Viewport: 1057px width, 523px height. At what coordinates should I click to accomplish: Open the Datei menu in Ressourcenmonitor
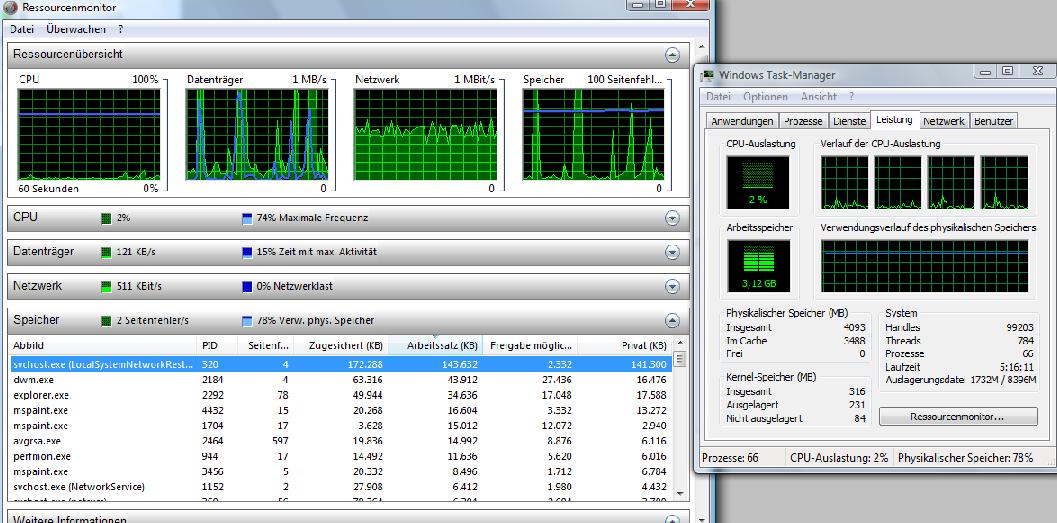pyautogui.click(x=22, y=29)
